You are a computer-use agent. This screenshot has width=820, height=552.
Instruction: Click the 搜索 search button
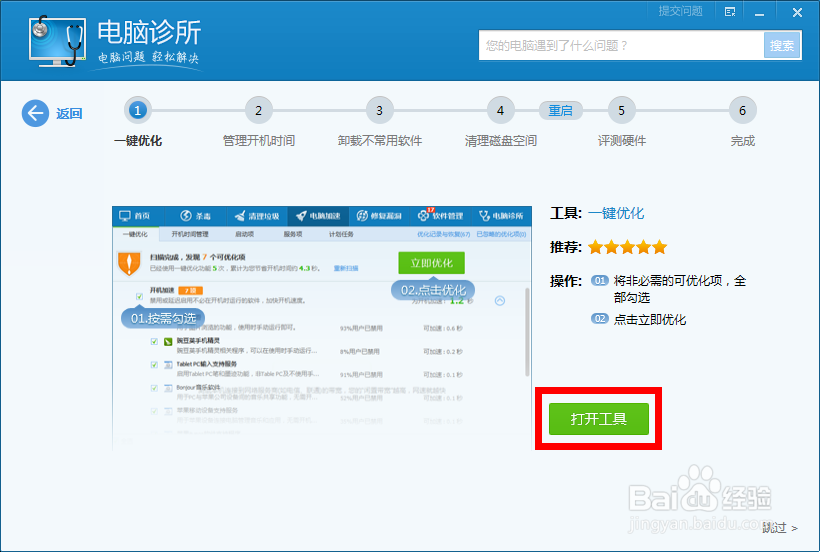[x=782, y=45]
